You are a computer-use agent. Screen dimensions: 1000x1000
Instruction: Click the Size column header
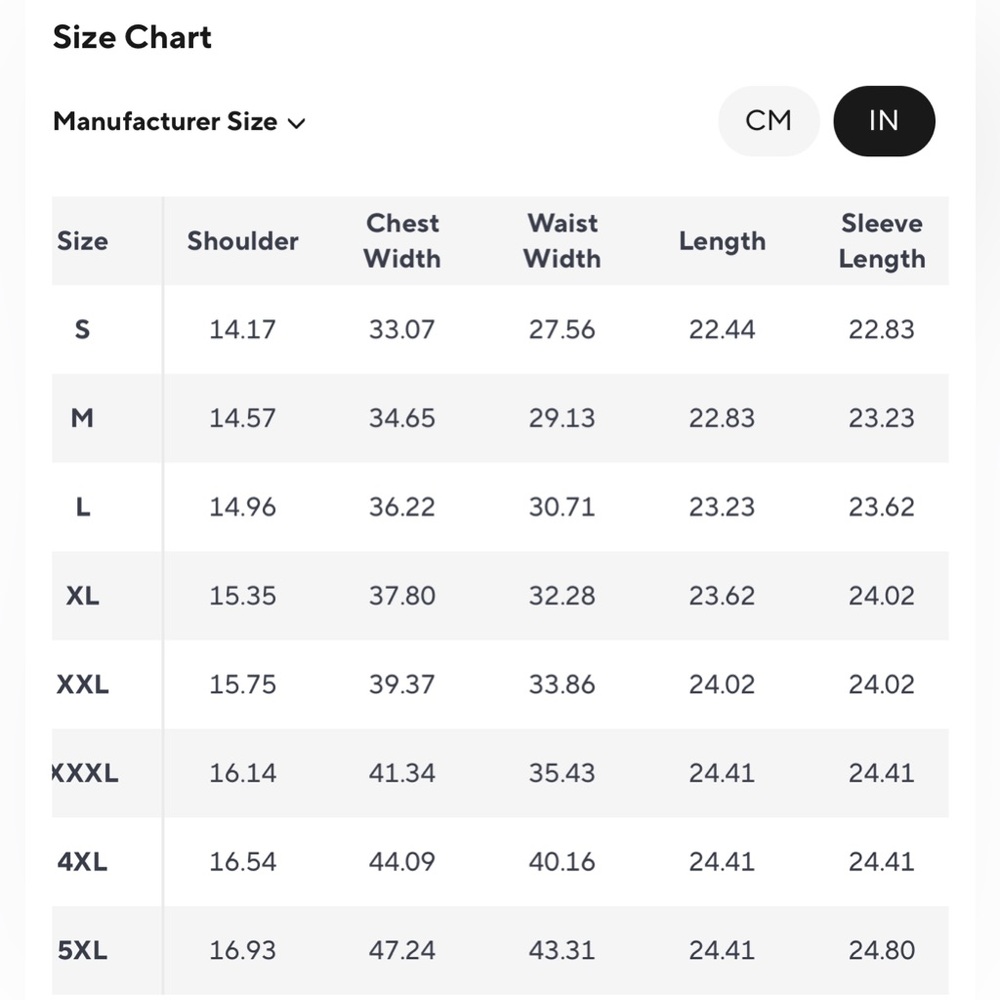(82, 241)
